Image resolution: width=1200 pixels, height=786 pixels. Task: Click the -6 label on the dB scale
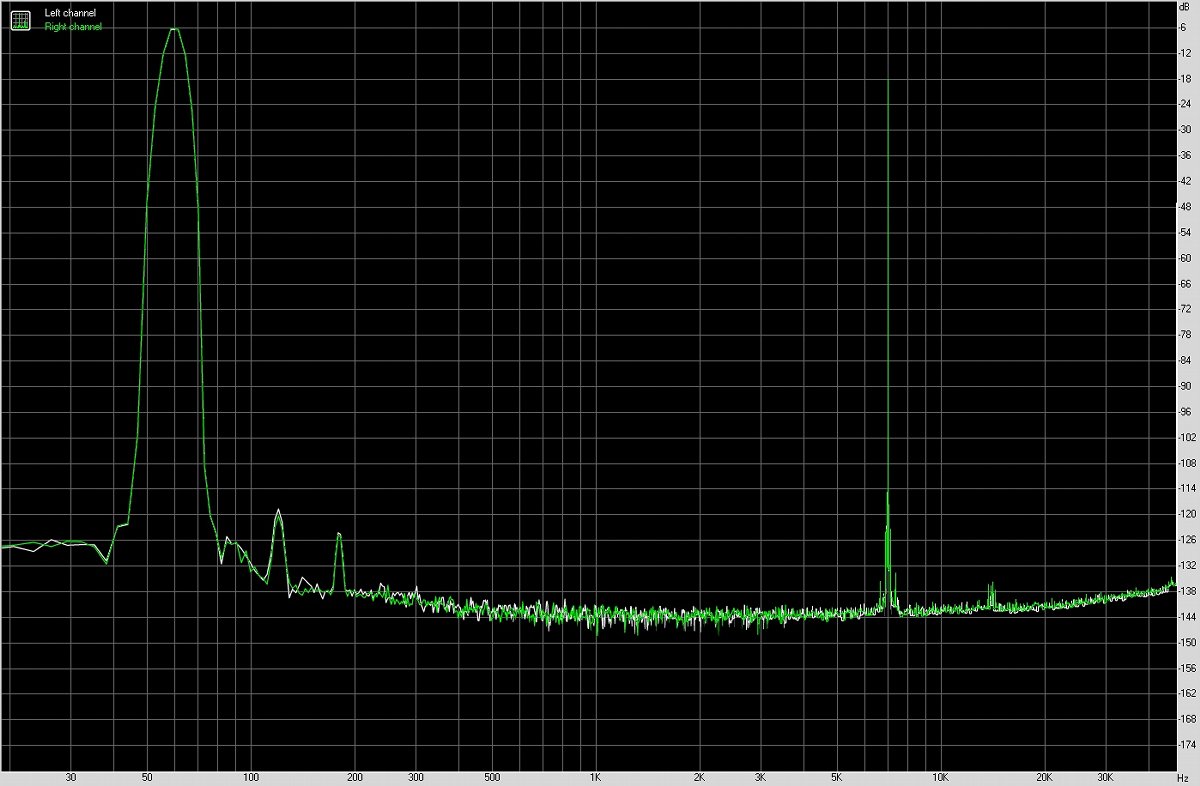pyautogui.click(x=1183, y=27)
